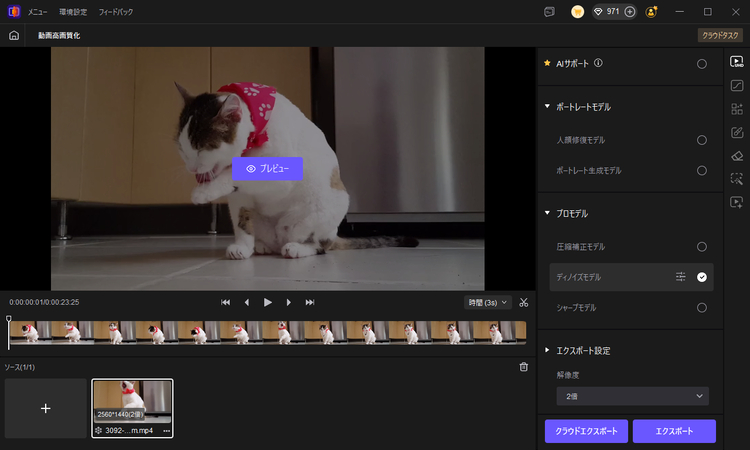Click the snowflake icon on the mp4 thumbnail

(x=98, y=430)
